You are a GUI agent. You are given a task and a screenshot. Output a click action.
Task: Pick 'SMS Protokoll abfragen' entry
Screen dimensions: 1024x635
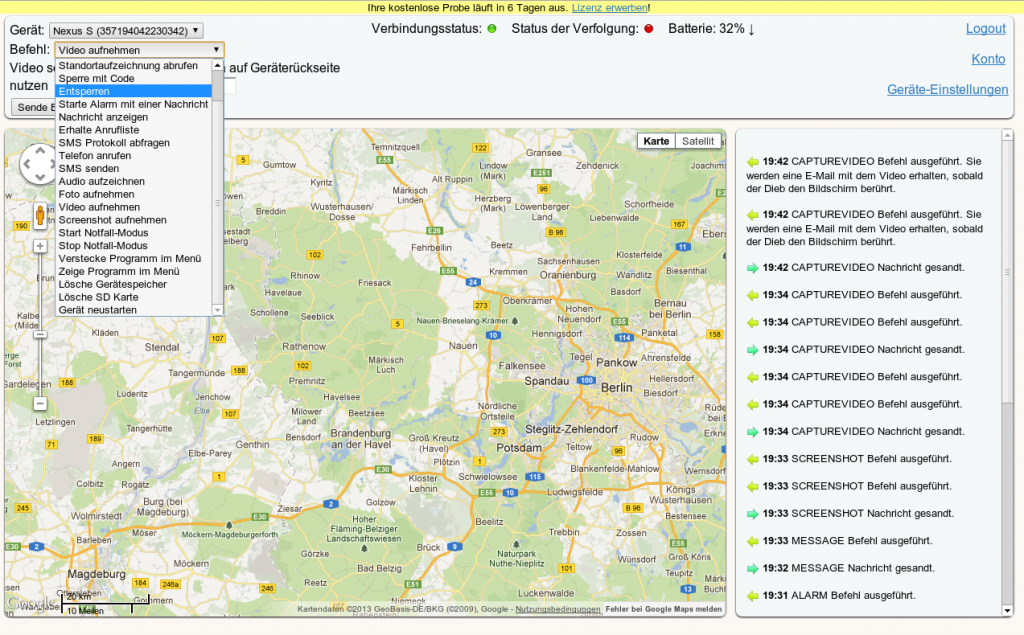pyautogui.click(x=133, y=142)
